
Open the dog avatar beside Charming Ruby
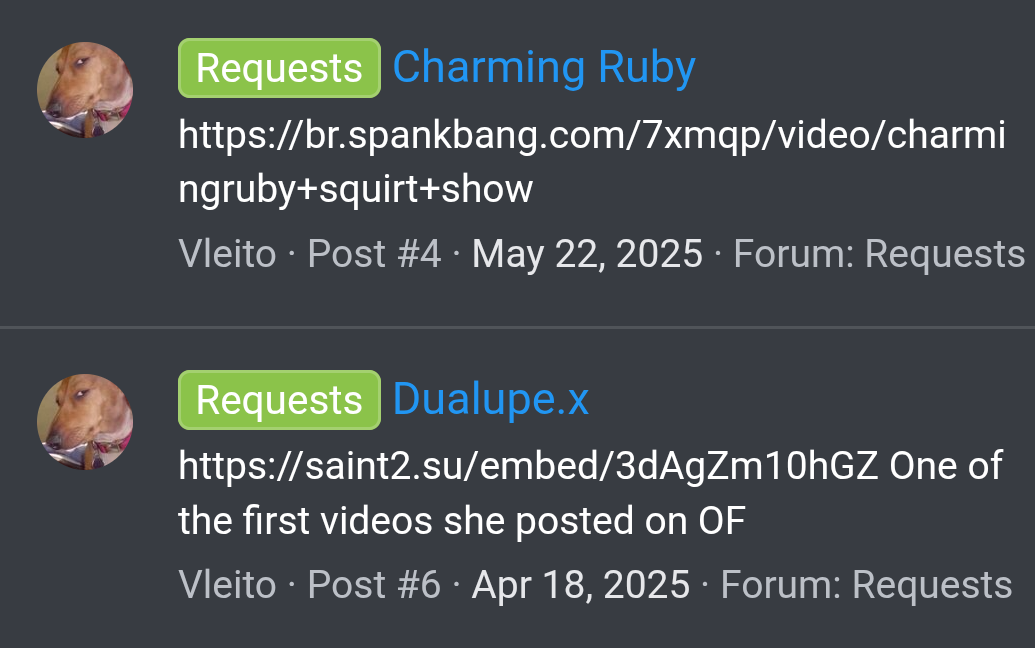pyautogui.click(x=85, y=90)
